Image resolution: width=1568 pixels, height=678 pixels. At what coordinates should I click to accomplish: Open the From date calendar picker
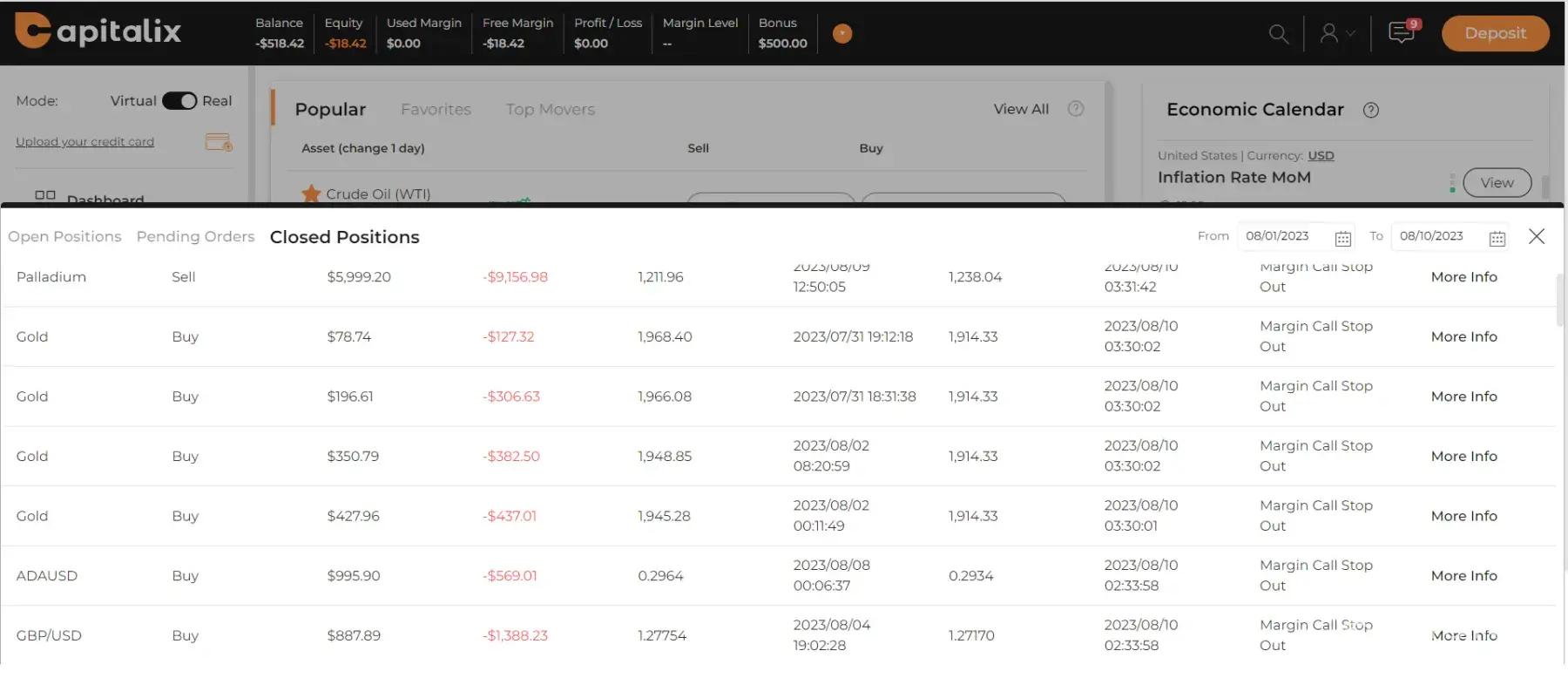(x=1342, y=238)
